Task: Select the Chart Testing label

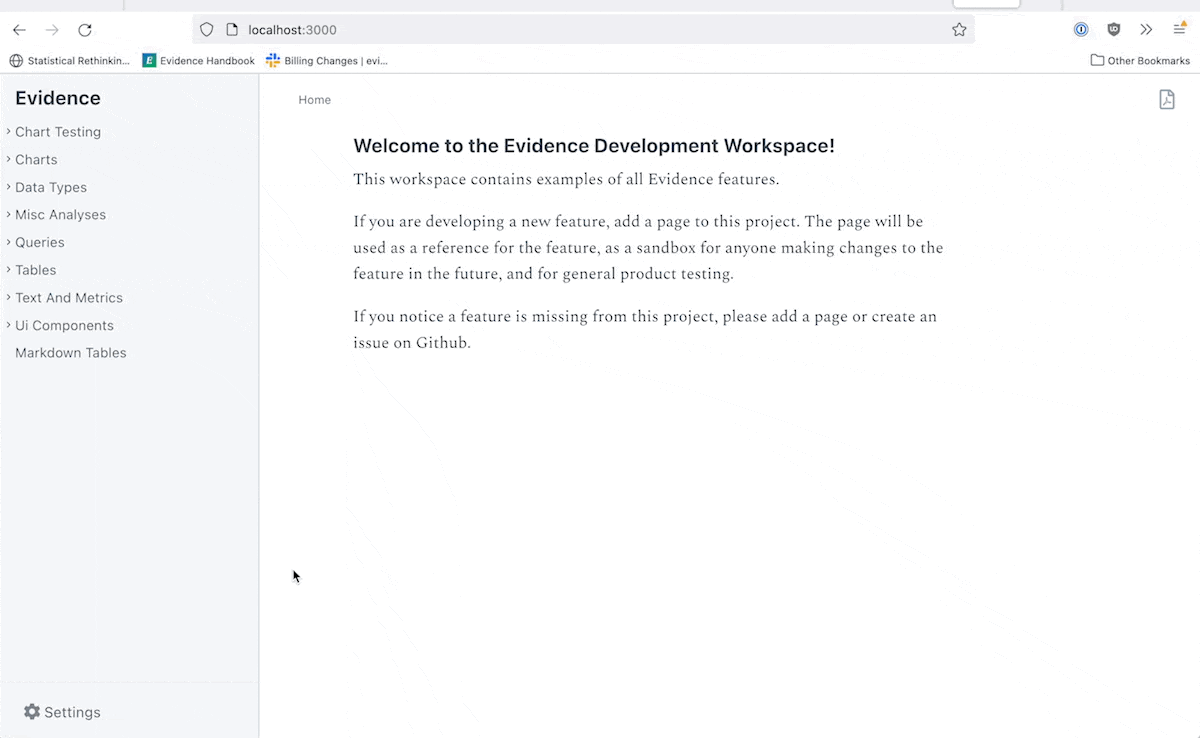Action: tap(58, 132)
